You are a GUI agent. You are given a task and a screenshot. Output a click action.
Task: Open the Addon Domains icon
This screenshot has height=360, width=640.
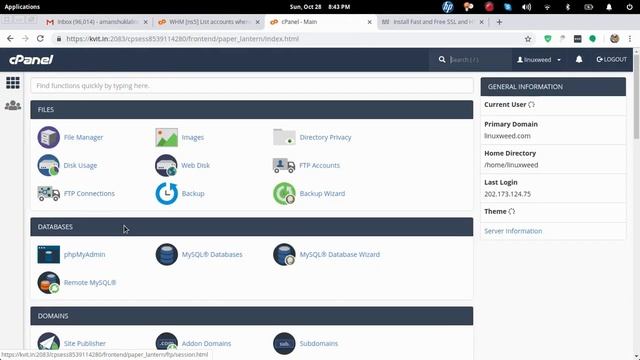click(x=166, y=343)
